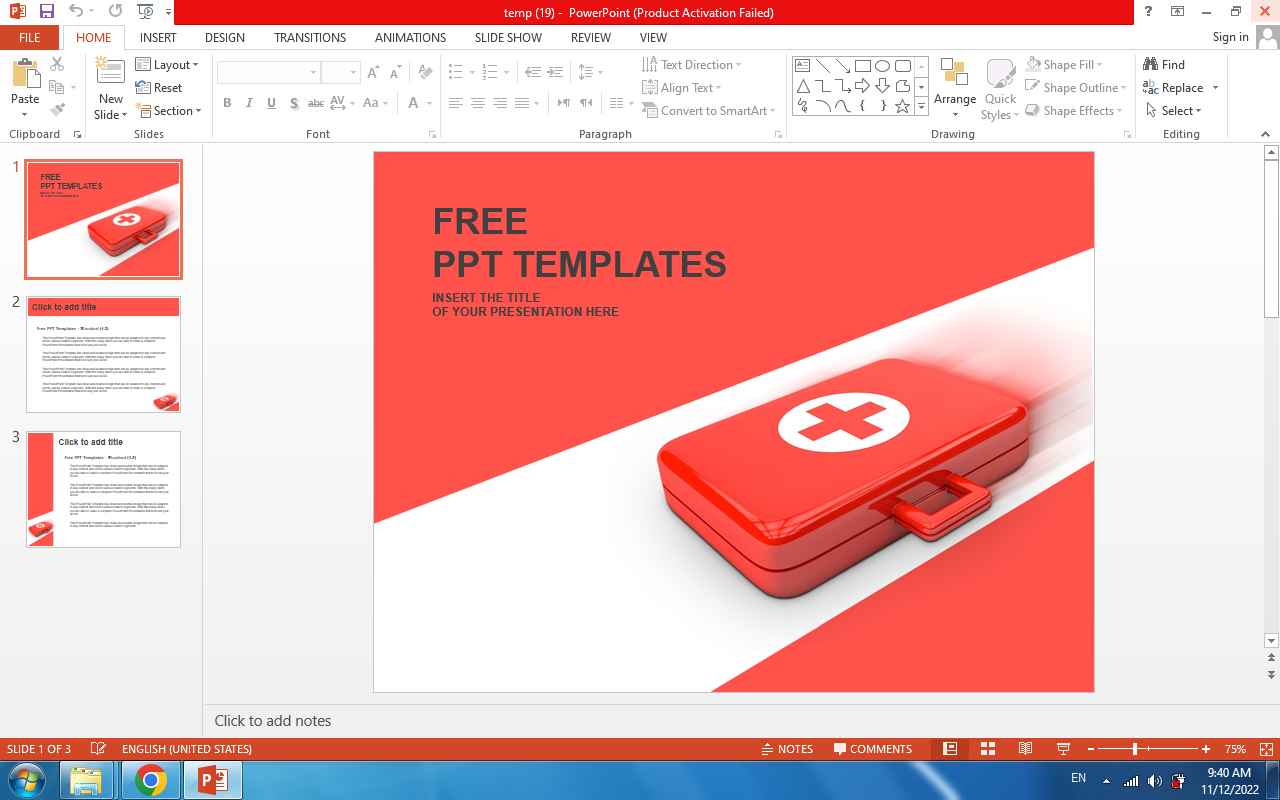Switch to Reading View in status bar
Screen dimensions: 1280x800
pos(1025,749)
